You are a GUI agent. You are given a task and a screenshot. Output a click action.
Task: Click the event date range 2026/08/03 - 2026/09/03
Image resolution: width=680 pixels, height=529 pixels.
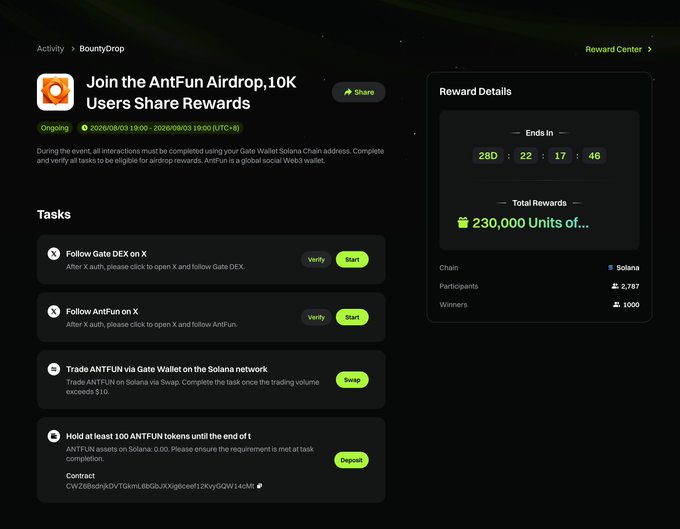[164, 128]
